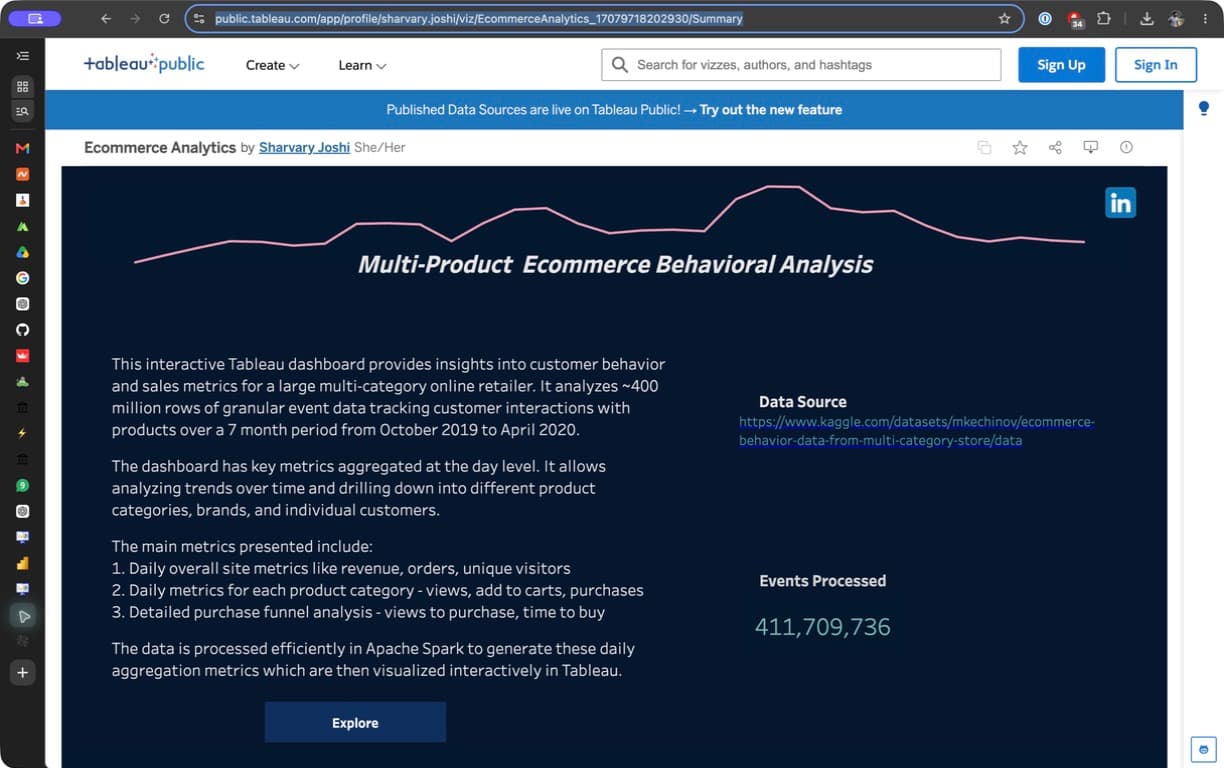Open the browser extensions puzzle icon
The height and width of the screenshot is (768, 1224).
pyautogui.click(x=1104, y=18)
